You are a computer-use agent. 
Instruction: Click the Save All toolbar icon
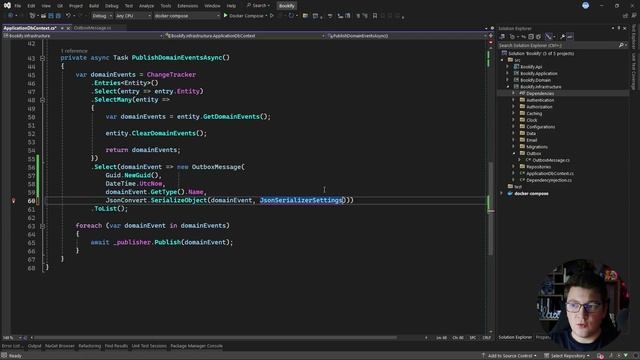(x=58, y=16)
